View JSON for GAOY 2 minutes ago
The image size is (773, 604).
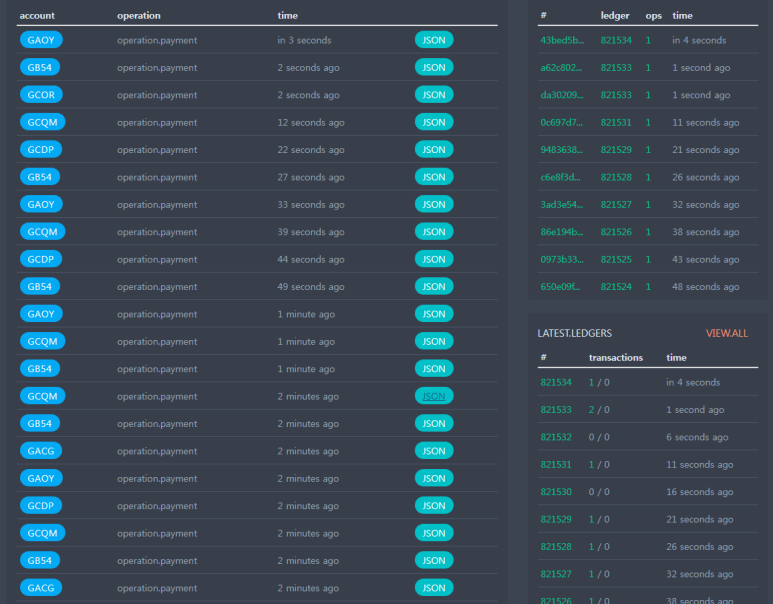pyautogui.click(x=434, y=478)
